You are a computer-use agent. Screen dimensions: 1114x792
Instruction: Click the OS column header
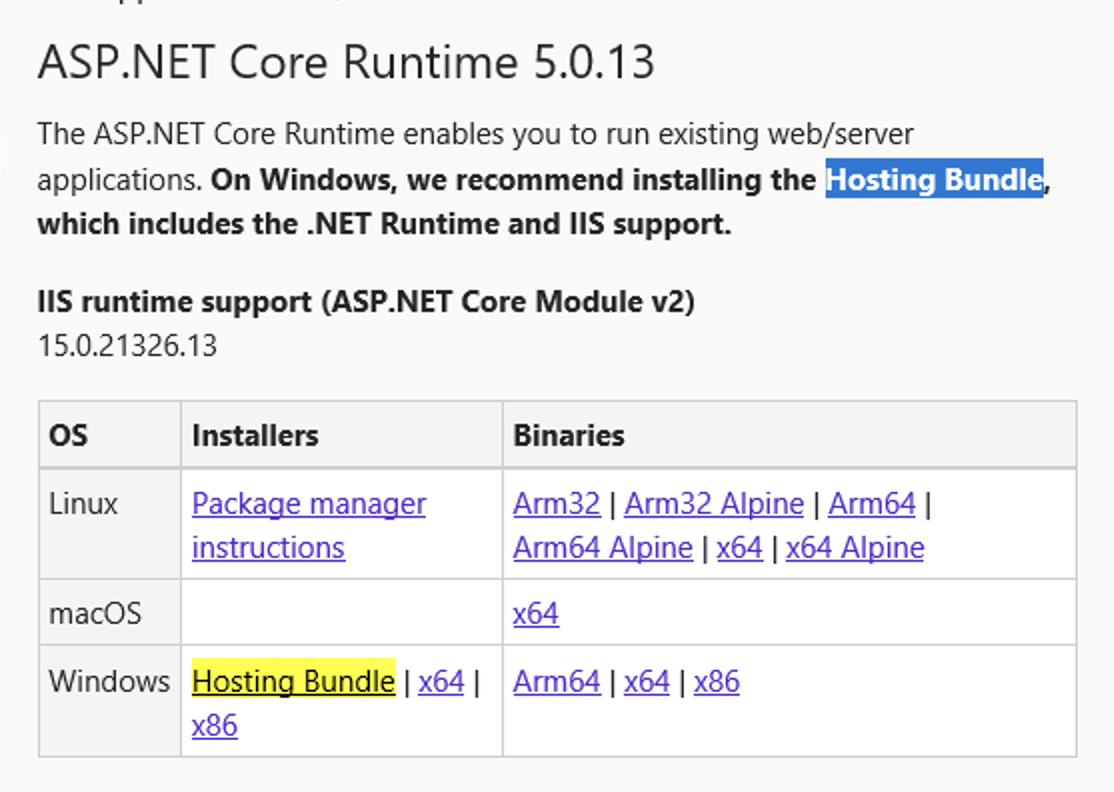[x=68, y=435]
